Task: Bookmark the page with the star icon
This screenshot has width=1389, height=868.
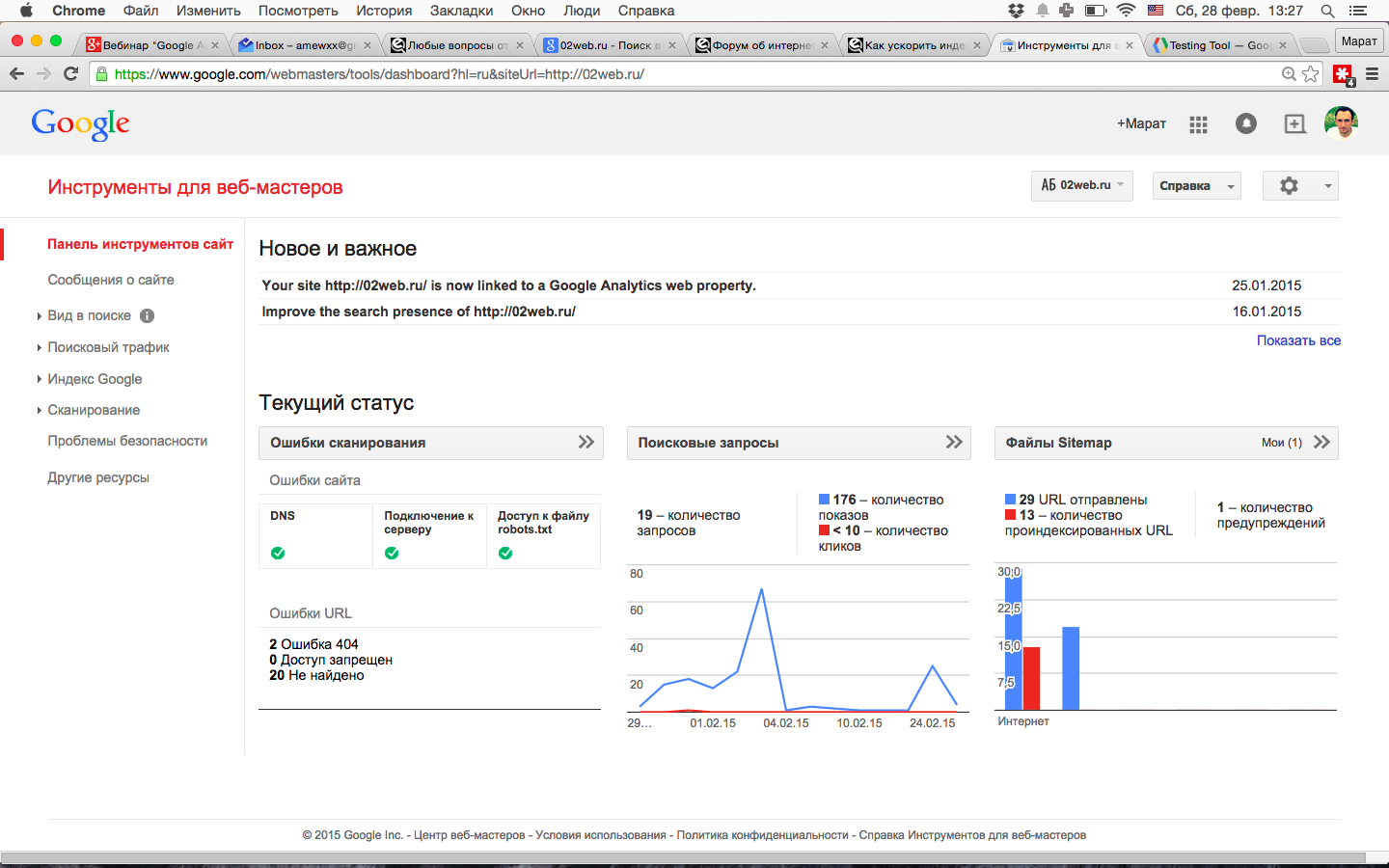Action: tap(1310, 74)
